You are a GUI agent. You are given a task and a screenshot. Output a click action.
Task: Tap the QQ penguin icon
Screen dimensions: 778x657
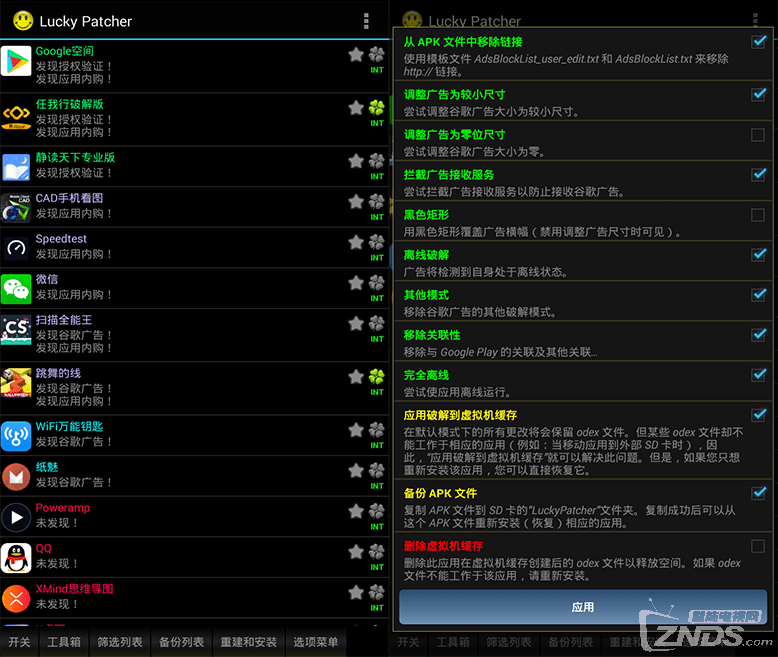pyautogui.click(x=16, y=558)
